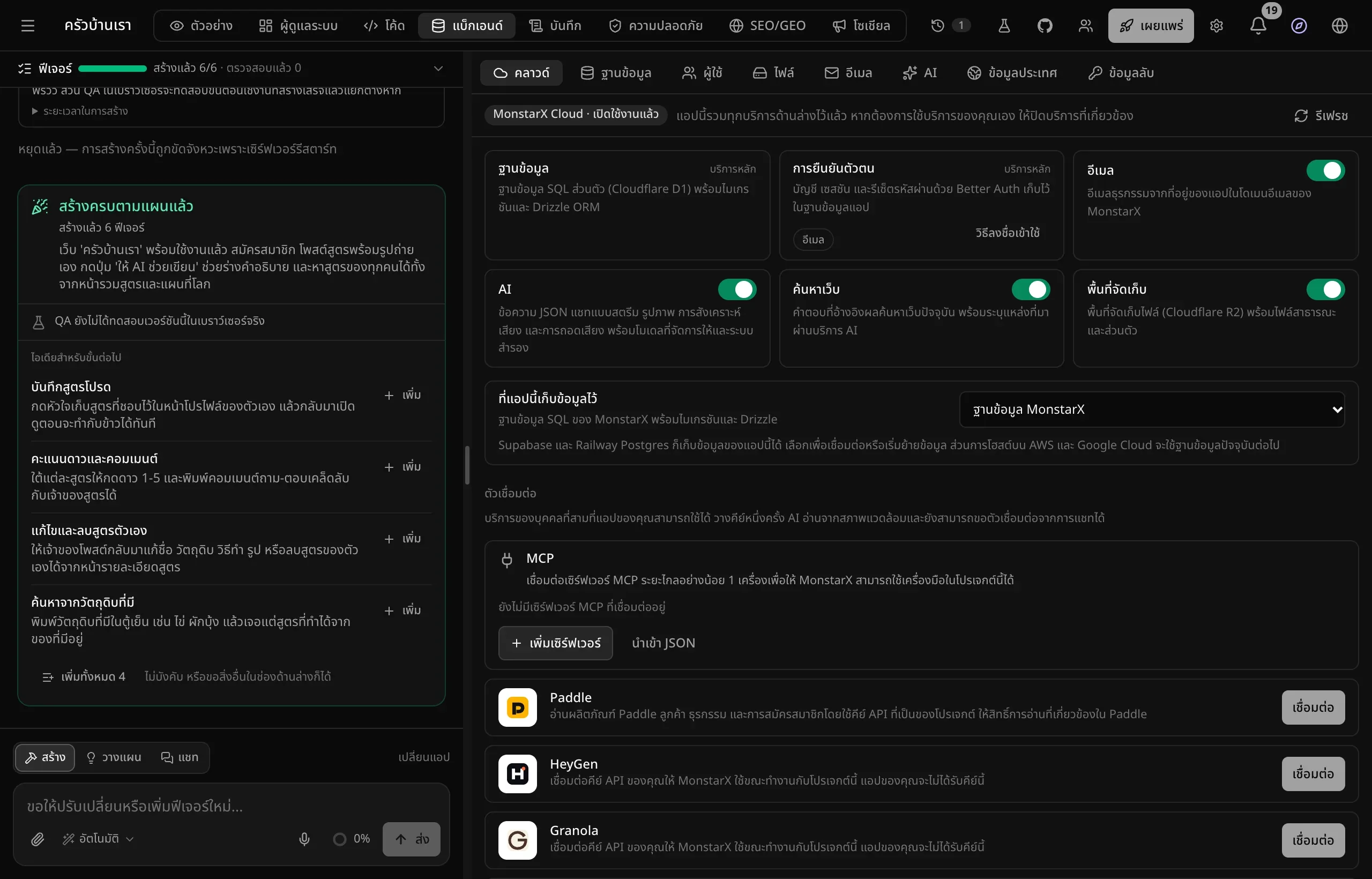Click the เผยแพร่ publish button

pos(1151,26)
